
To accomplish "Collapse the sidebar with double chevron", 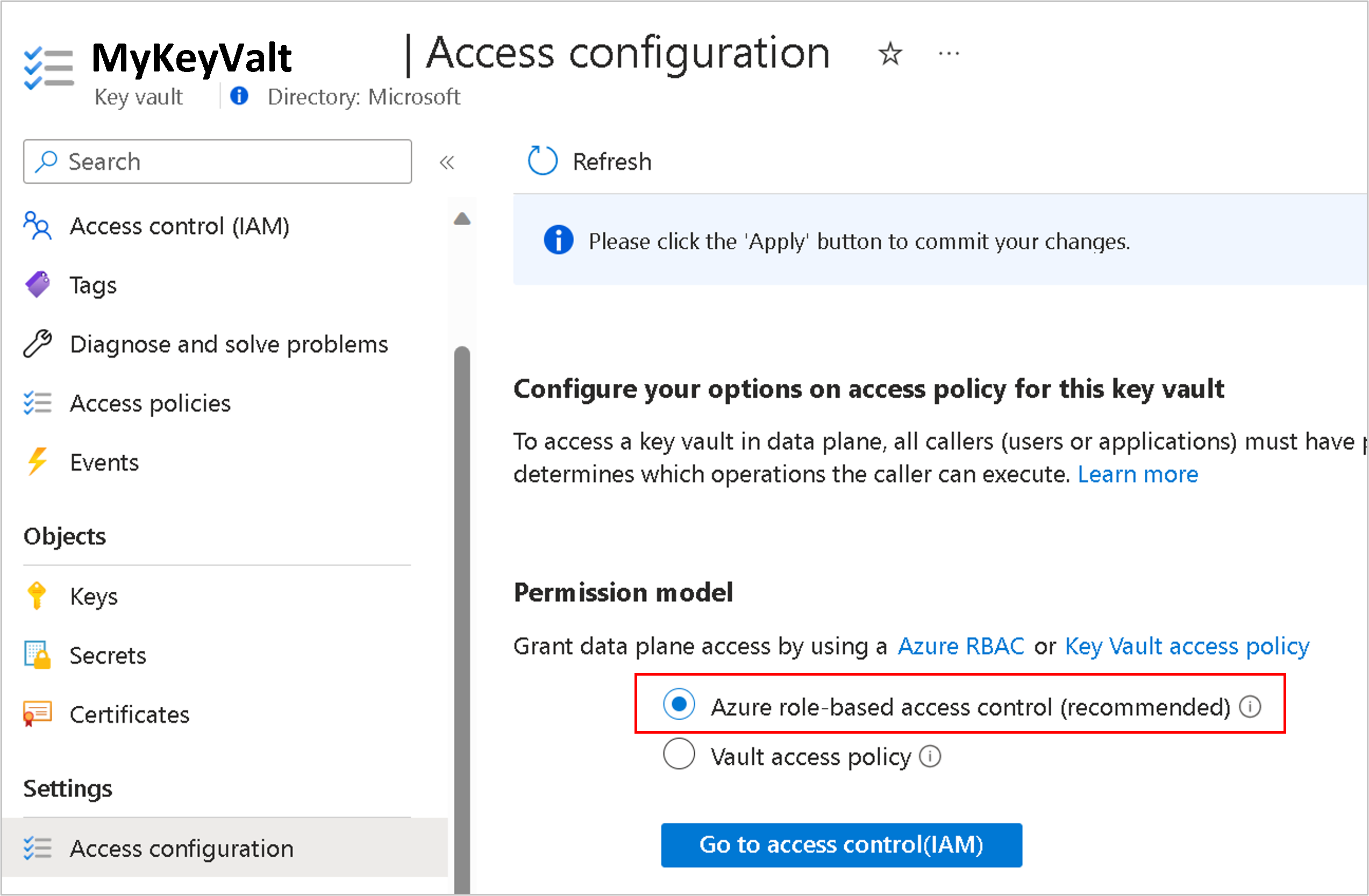I will [x=447, y=163].
